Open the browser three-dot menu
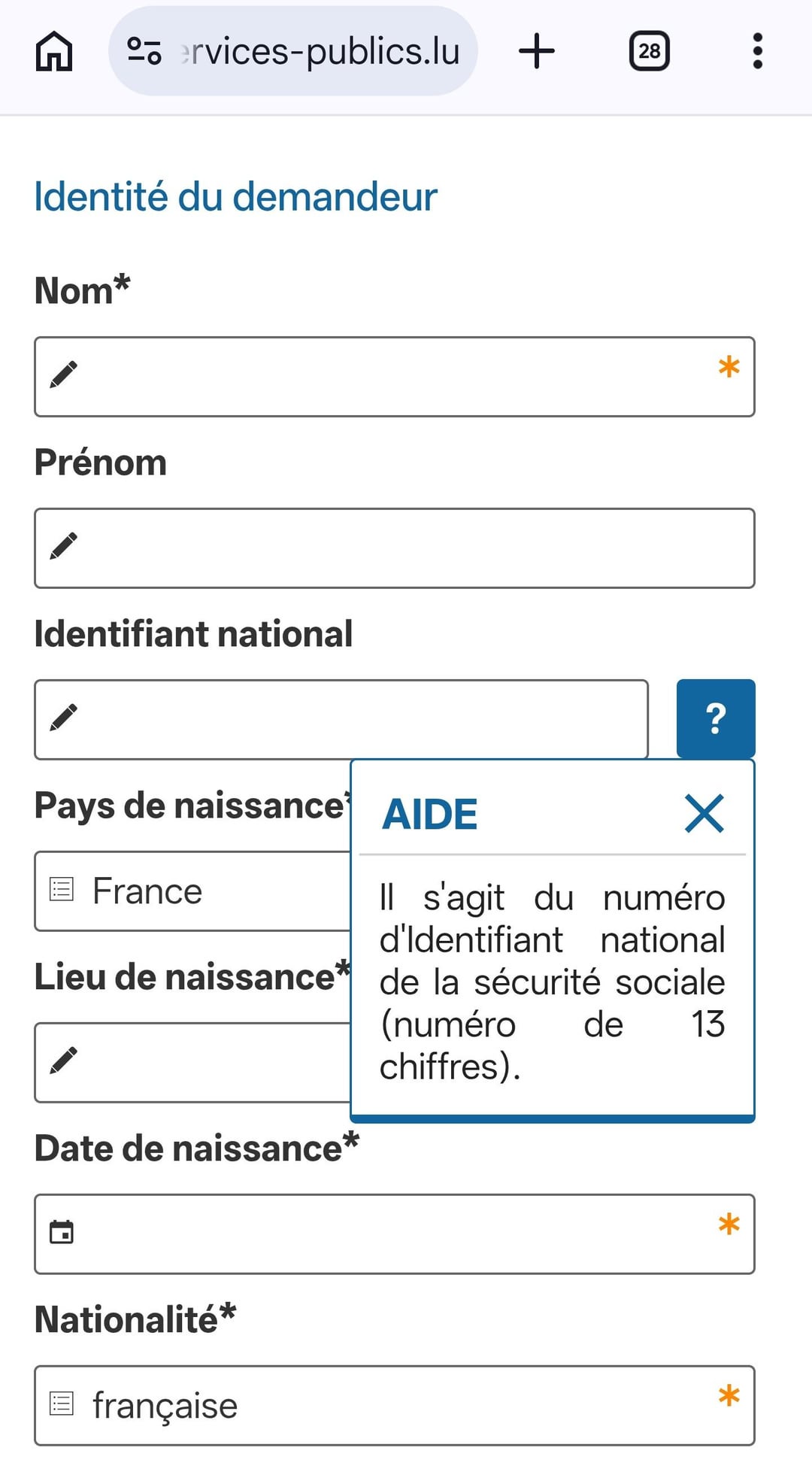 (x=757, y=51)
